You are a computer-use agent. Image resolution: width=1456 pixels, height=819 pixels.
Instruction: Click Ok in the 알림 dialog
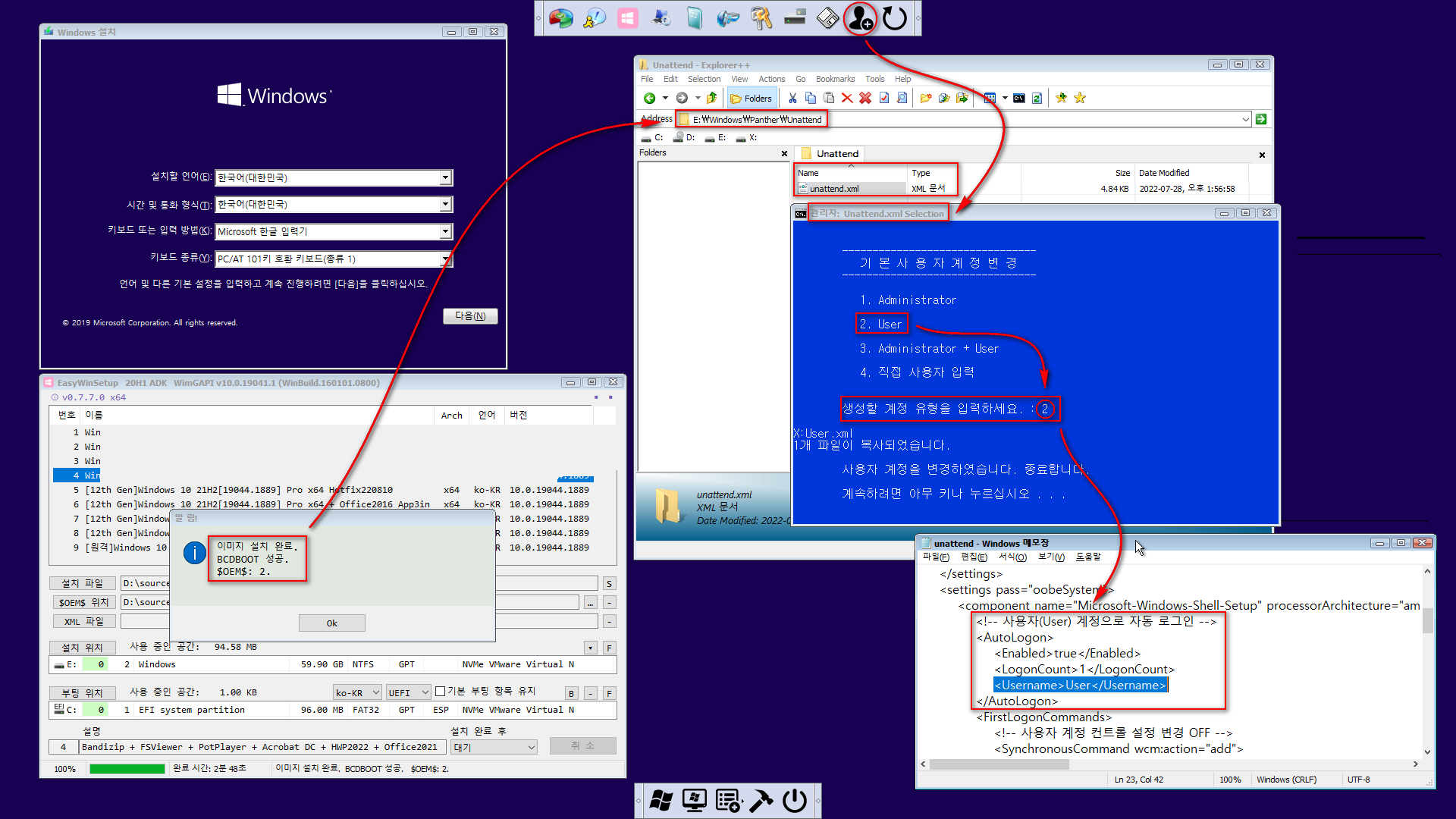pyautogui.click(x=332, y=623)
